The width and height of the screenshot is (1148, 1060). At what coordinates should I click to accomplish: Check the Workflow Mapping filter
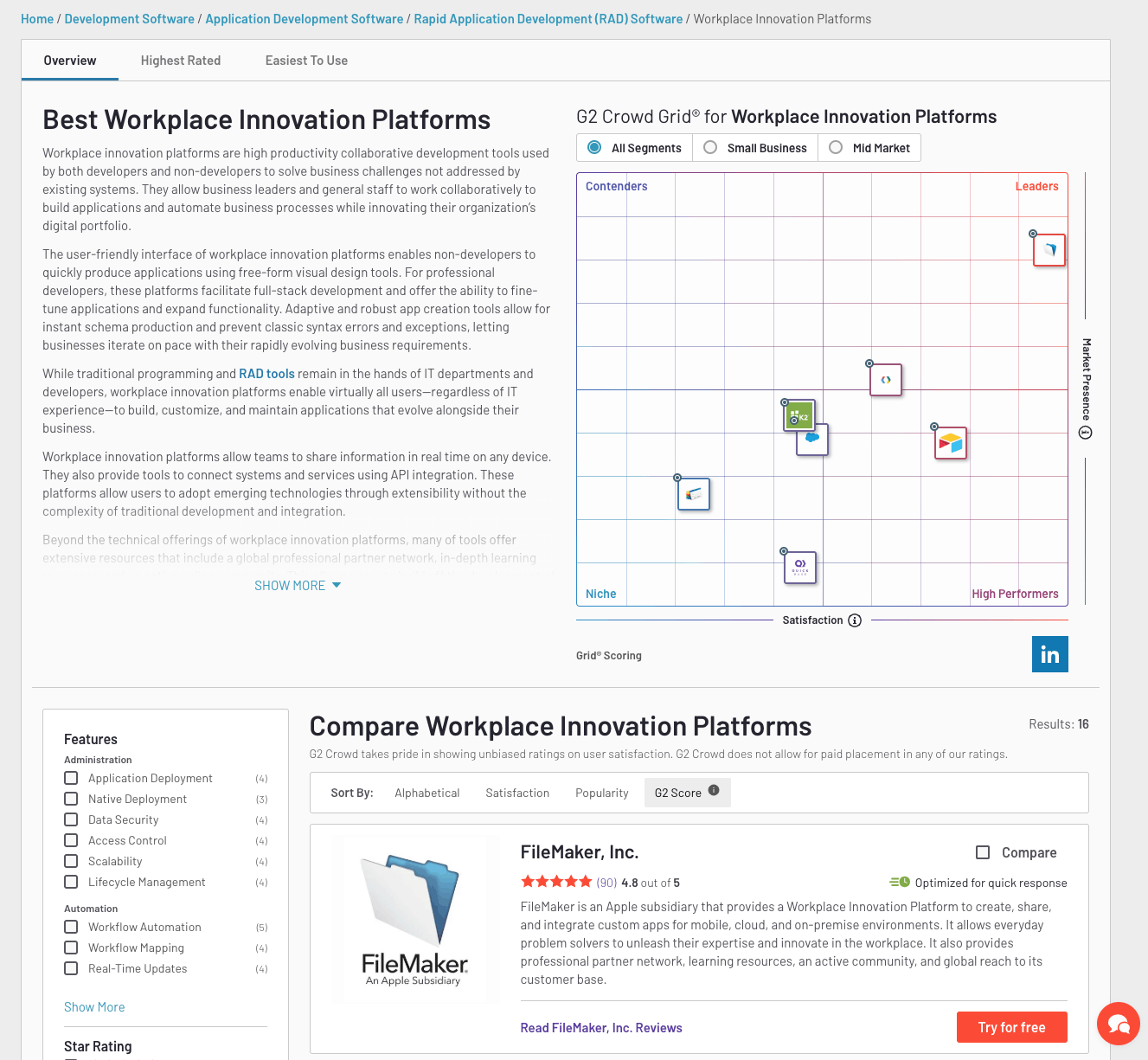coord(71,948)
